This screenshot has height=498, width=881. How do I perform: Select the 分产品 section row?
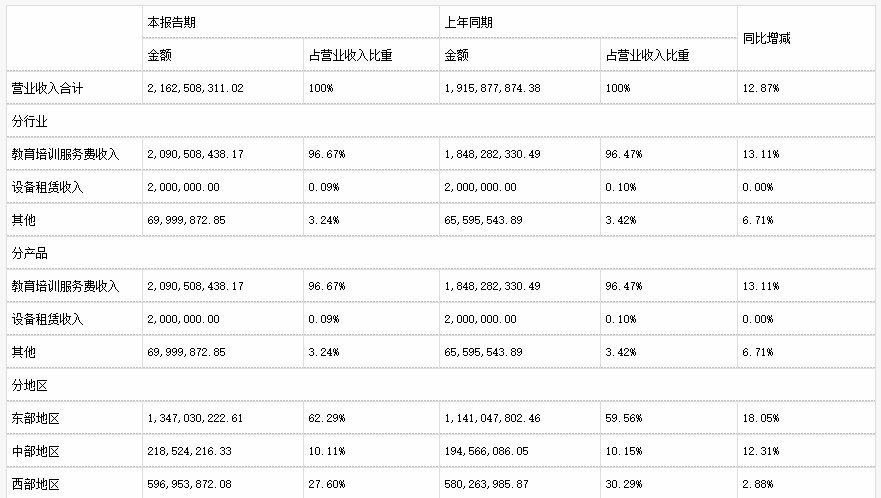point(440,253)
